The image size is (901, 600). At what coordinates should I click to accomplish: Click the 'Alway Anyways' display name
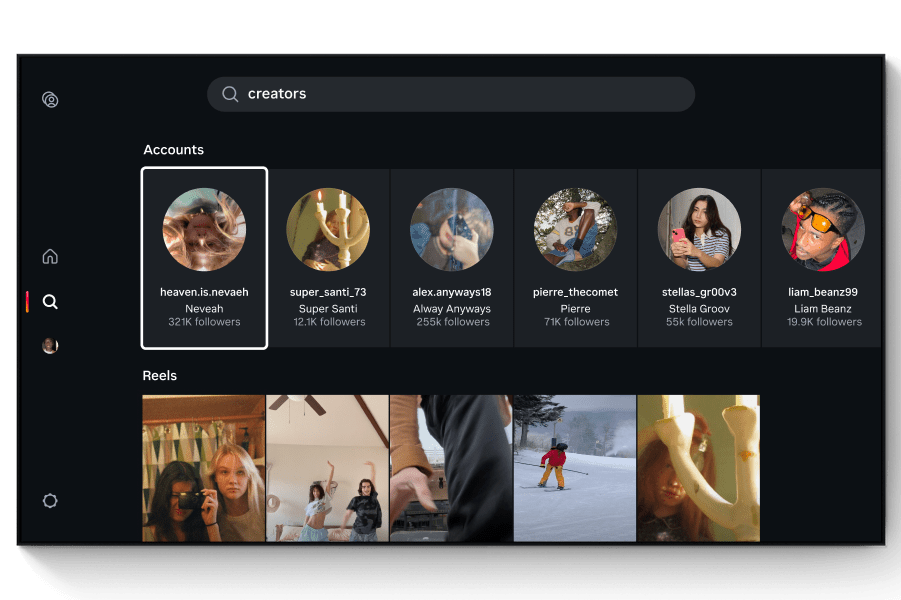pos(452,309)
